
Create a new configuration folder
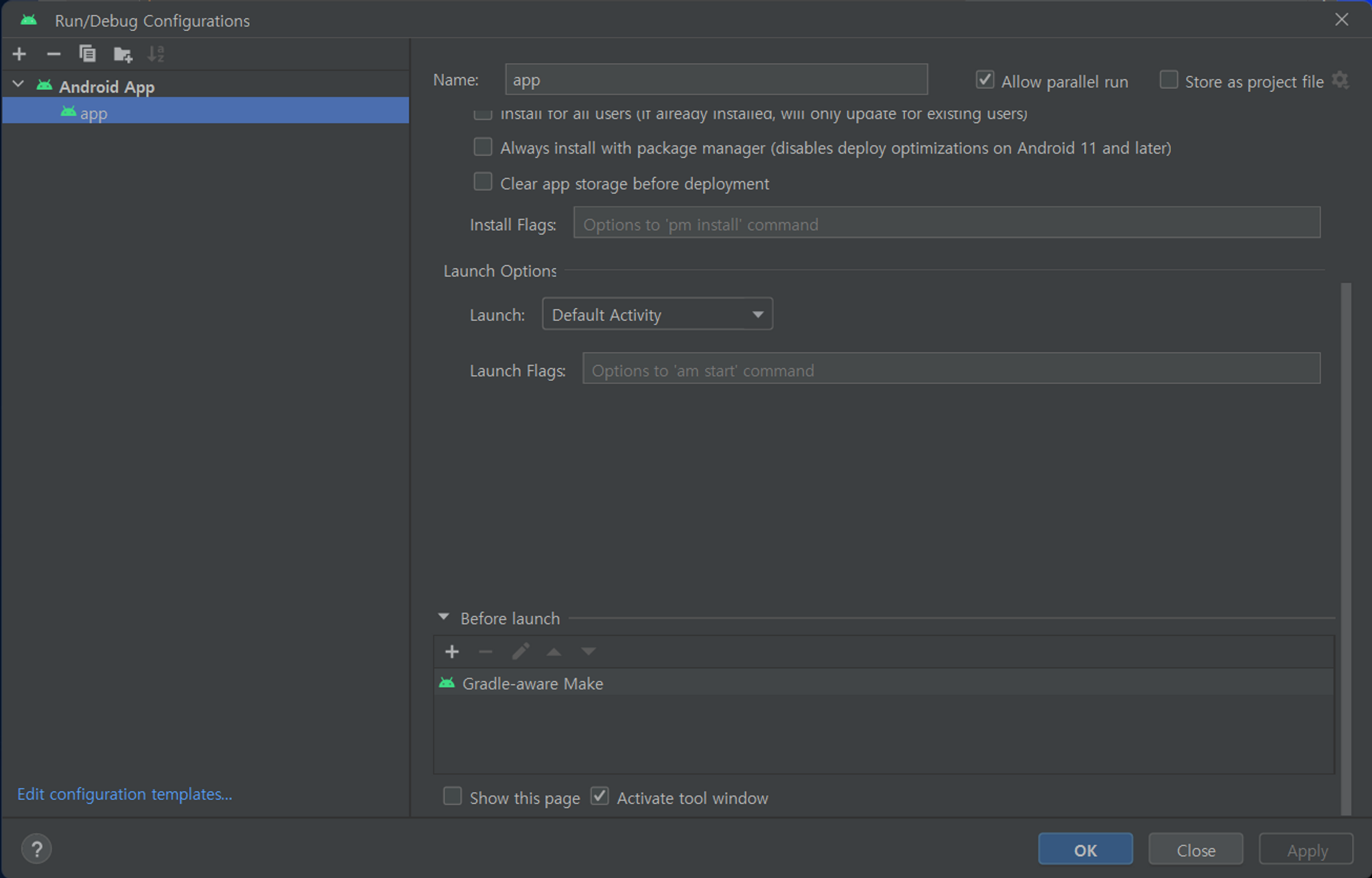123,54
